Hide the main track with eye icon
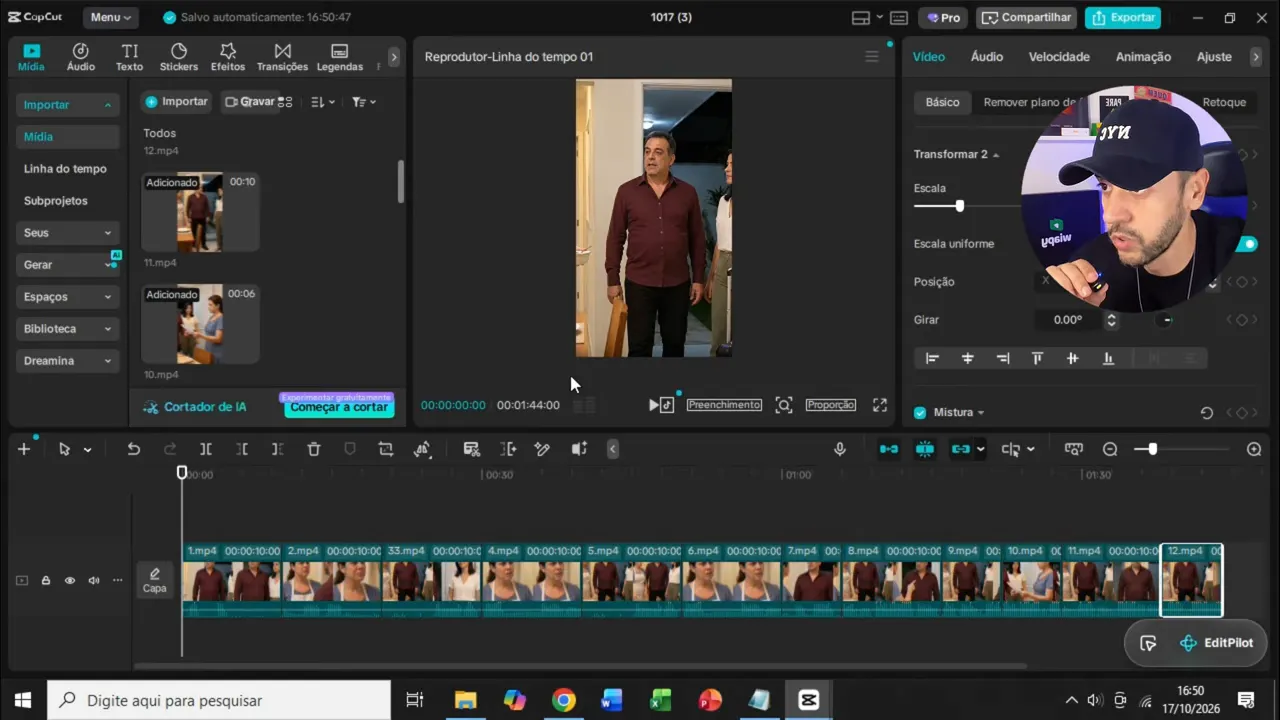Image resolution: width=1280 pixels, height=720 pixels. pyautogui.click(x=70, y=580)
